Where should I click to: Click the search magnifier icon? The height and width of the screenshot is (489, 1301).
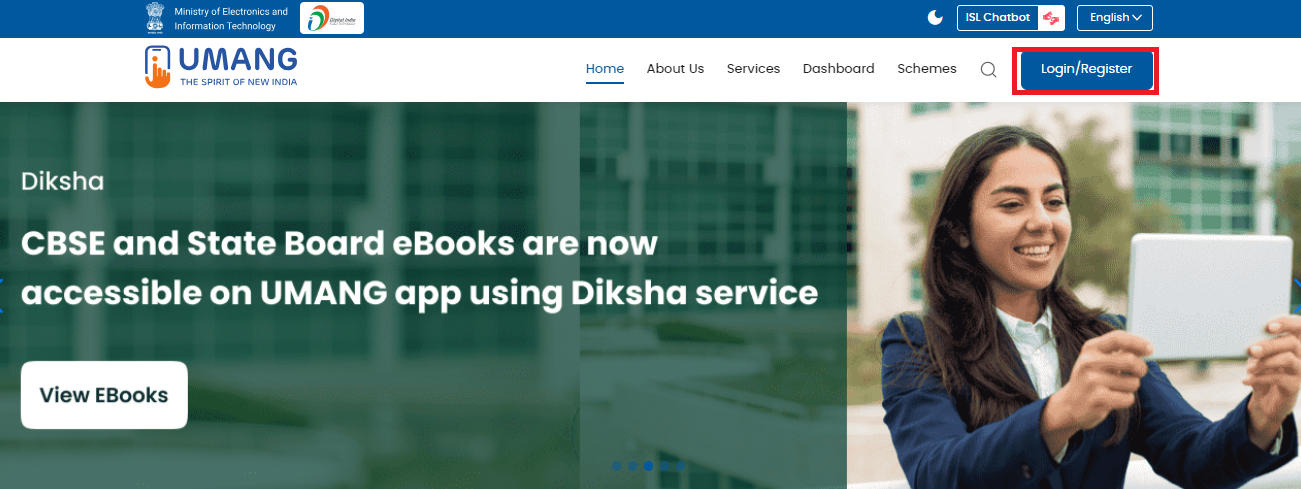tap(988, 70)
